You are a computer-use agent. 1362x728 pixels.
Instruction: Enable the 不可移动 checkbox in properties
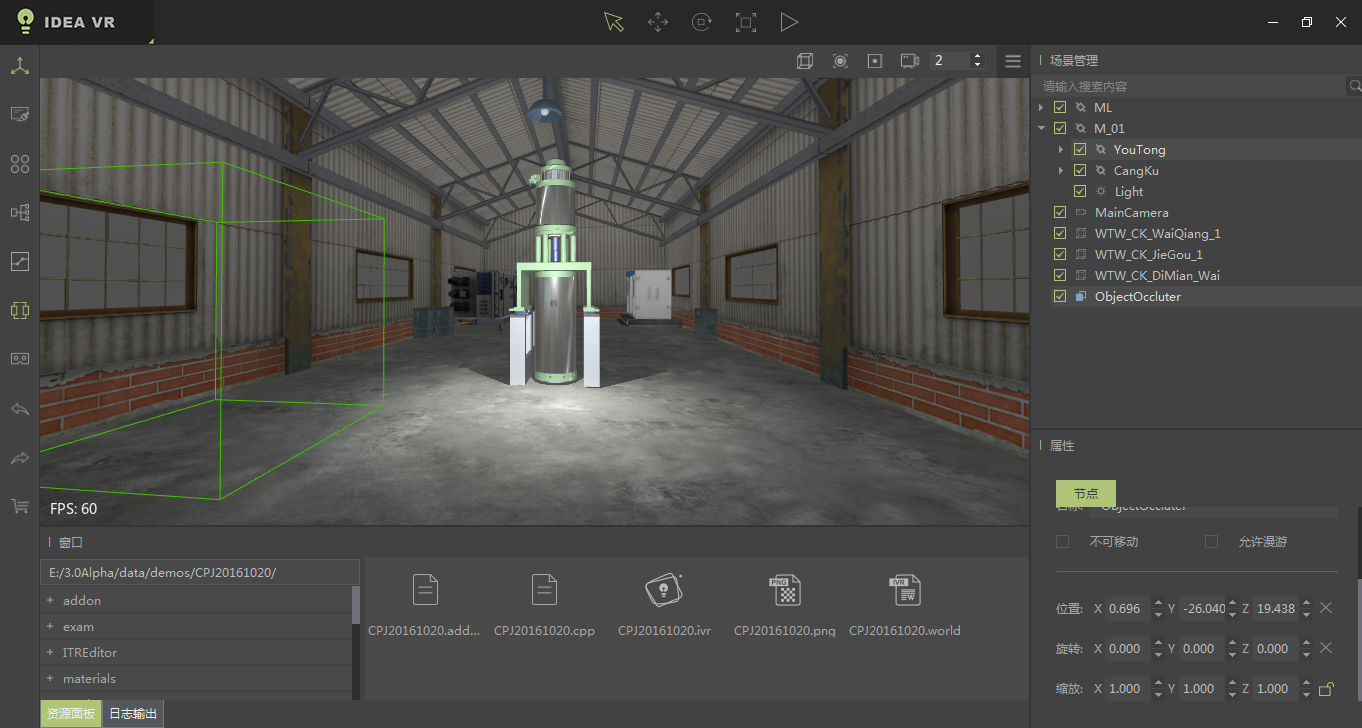pyautogui.click(x=1064, y=541)
